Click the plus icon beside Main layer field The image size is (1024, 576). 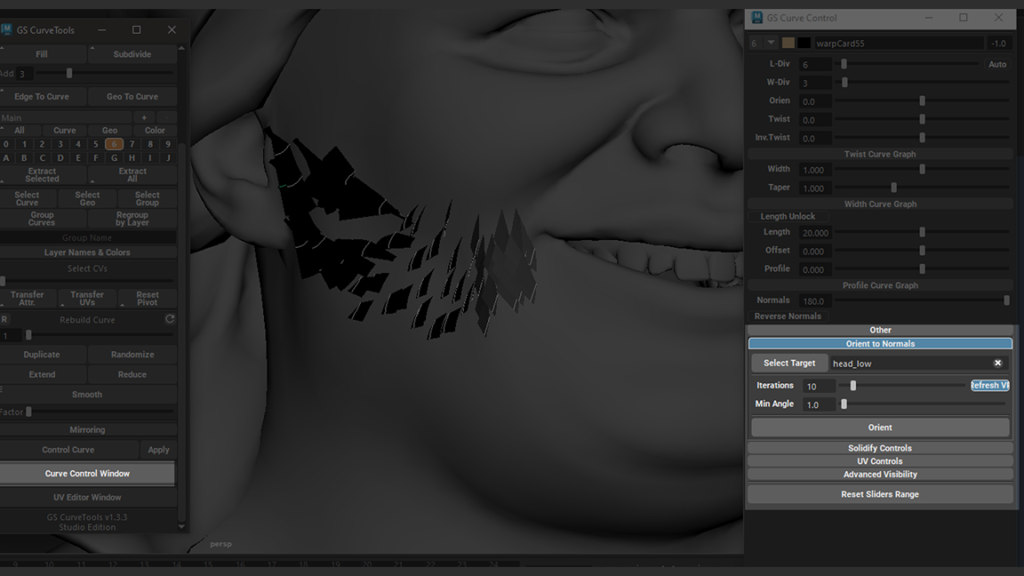pos(144,118)
